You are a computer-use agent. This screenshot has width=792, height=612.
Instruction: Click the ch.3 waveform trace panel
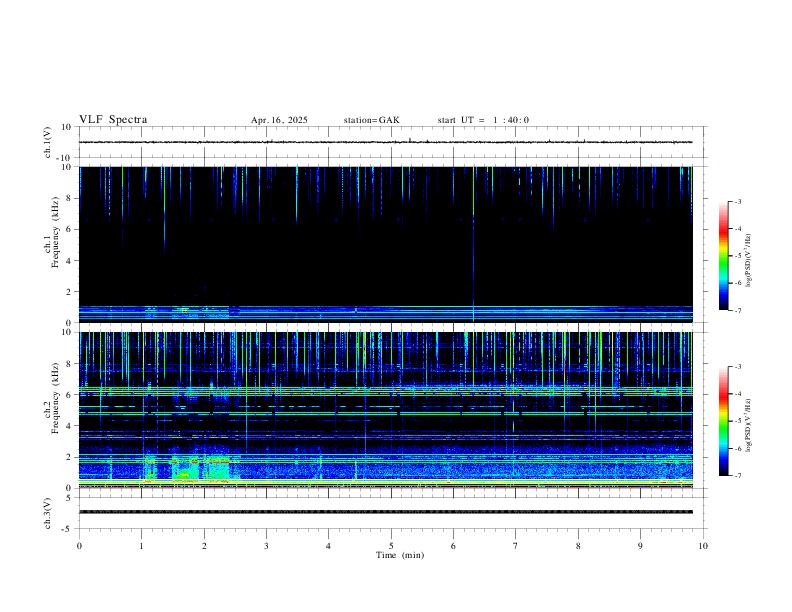tap(391, 513)
